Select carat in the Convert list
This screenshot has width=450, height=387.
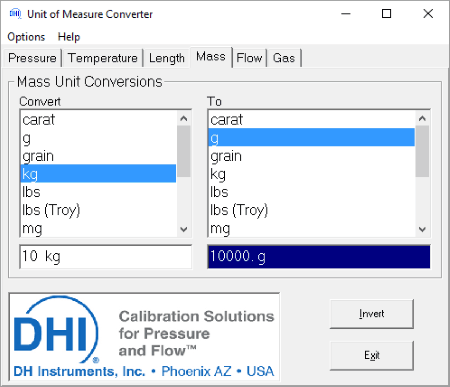click(98, 120)
